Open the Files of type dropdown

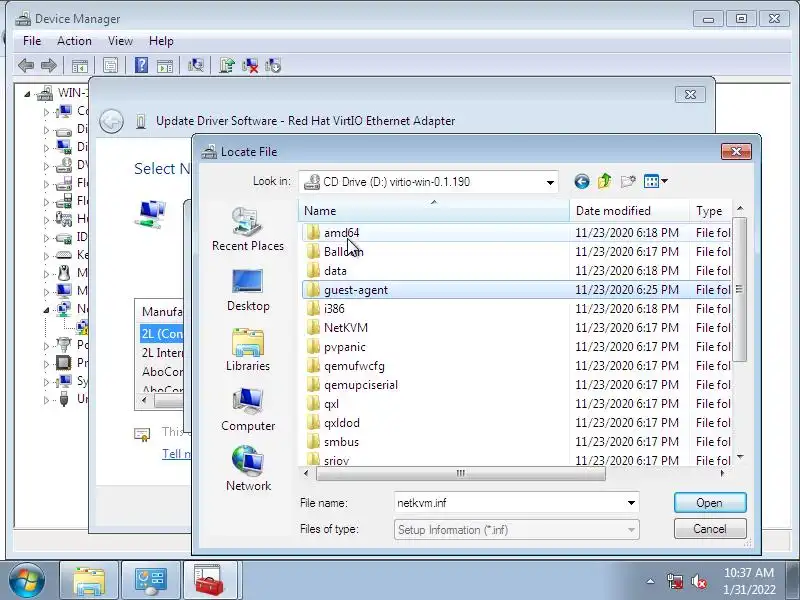(x=631, y=530)
